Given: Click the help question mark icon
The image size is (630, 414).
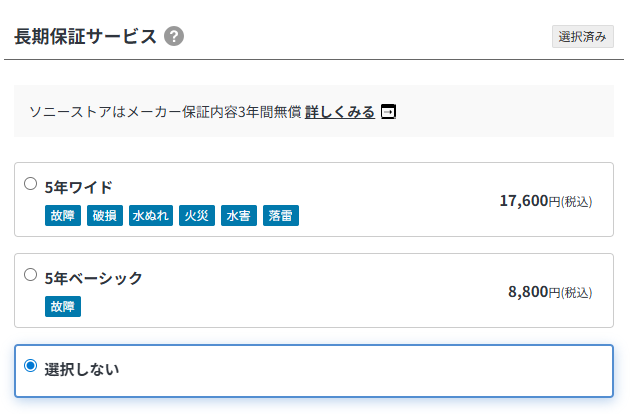Looking at the screenshot, I should (174, 37).
